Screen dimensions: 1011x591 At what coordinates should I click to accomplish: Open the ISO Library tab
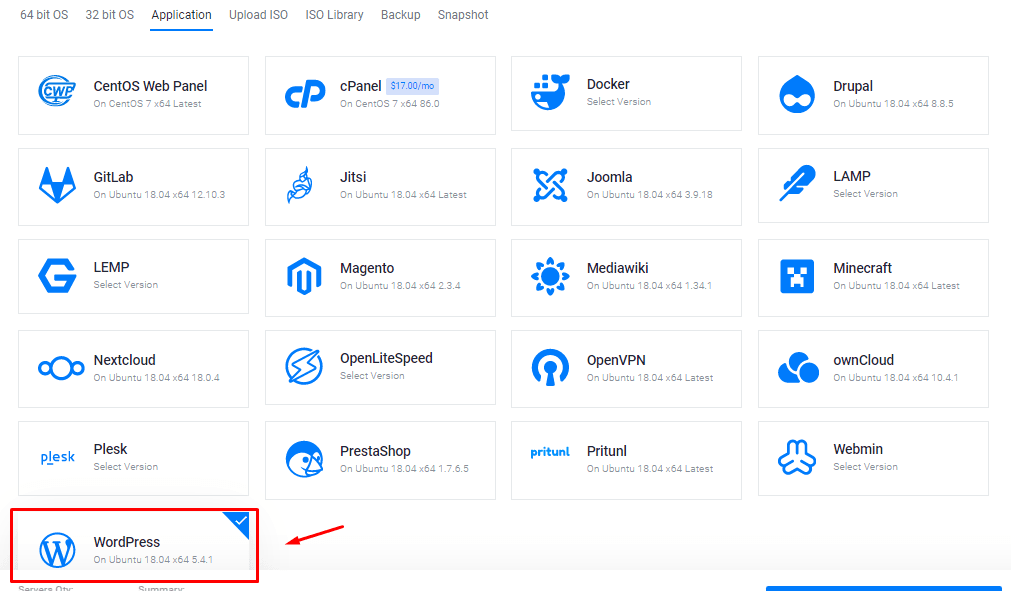click(335, 15)
